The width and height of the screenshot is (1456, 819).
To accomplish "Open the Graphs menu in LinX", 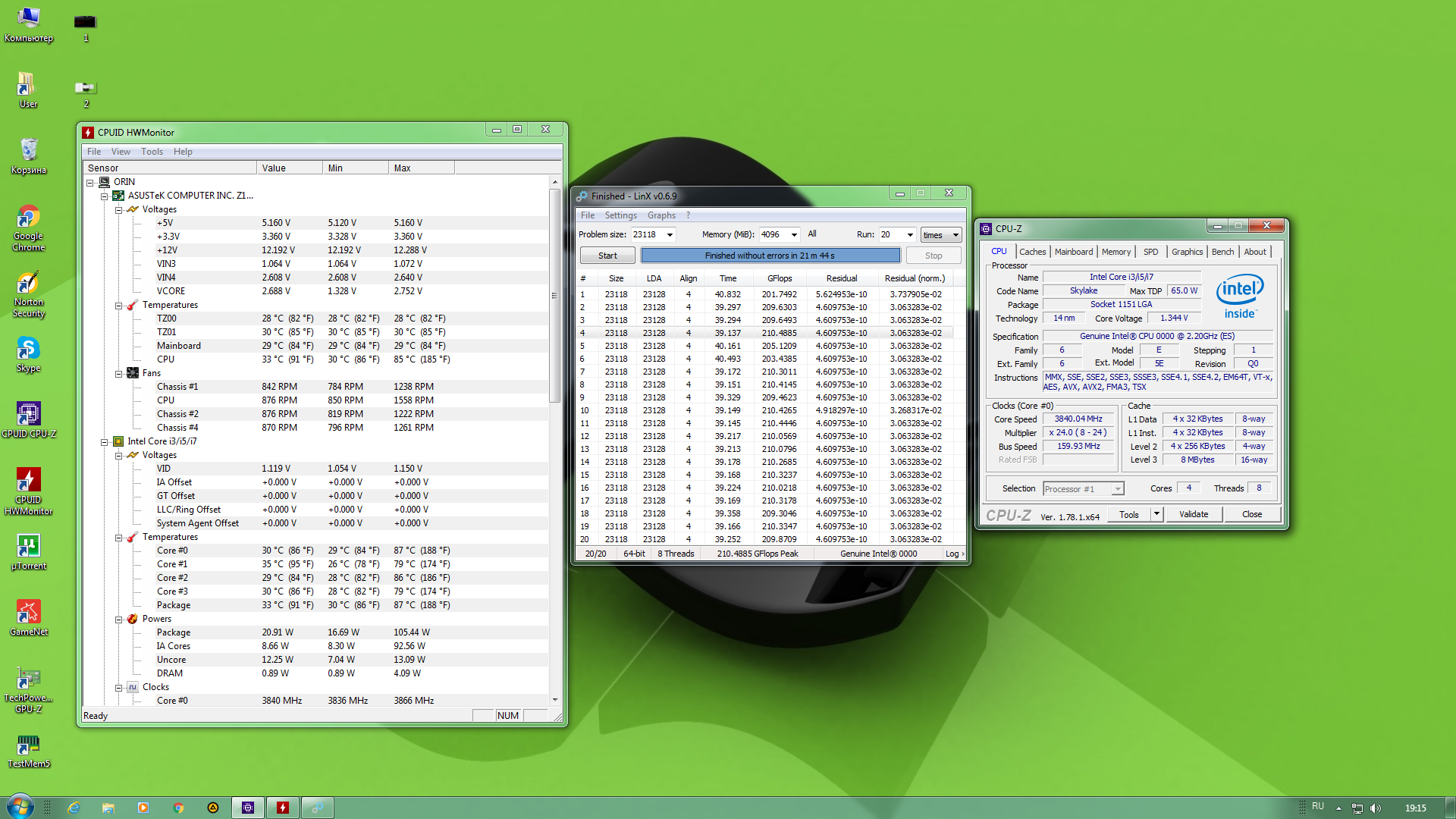I will tap(661, 215).
